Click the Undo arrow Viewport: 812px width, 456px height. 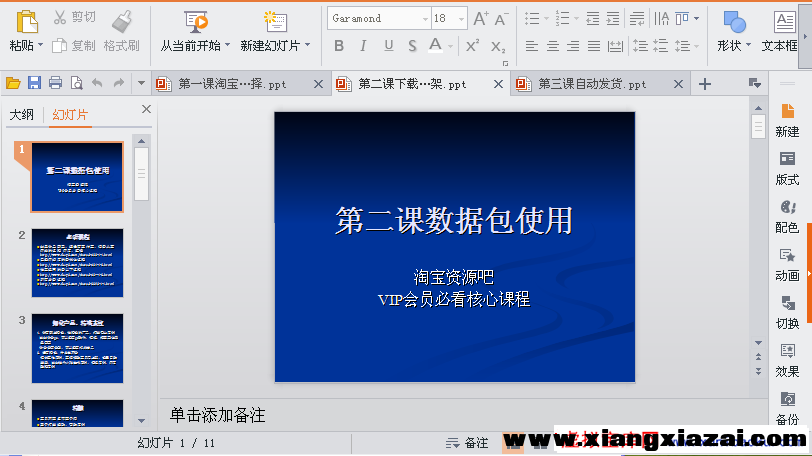(97, 83)
